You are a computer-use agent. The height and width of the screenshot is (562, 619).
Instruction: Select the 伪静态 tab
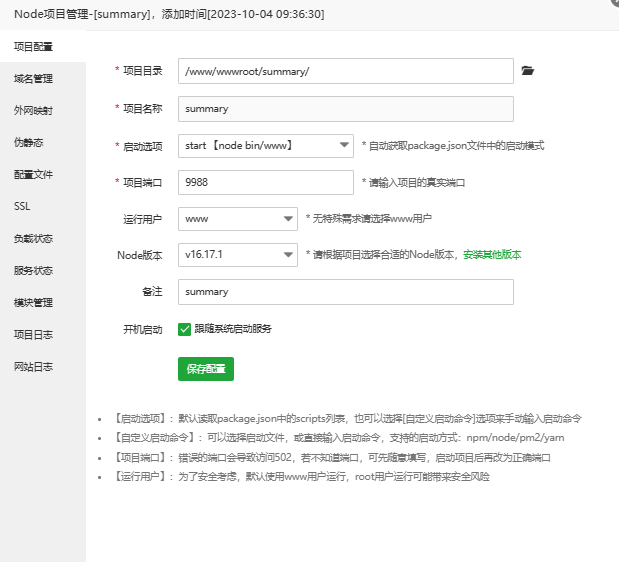tap(43, 142)
